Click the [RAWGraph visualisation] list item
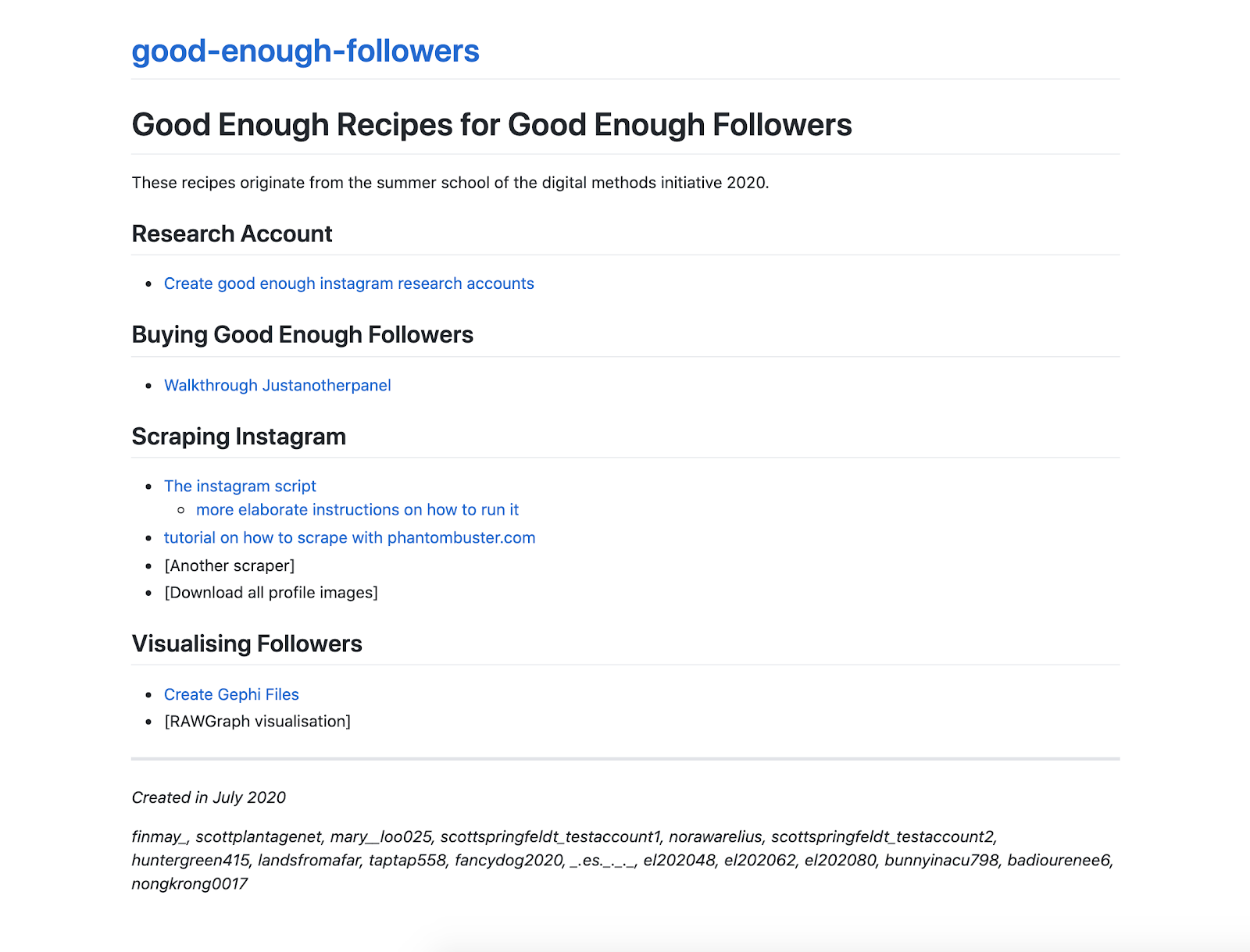The height and width of the screenshot is (952, 1250). 257,722
